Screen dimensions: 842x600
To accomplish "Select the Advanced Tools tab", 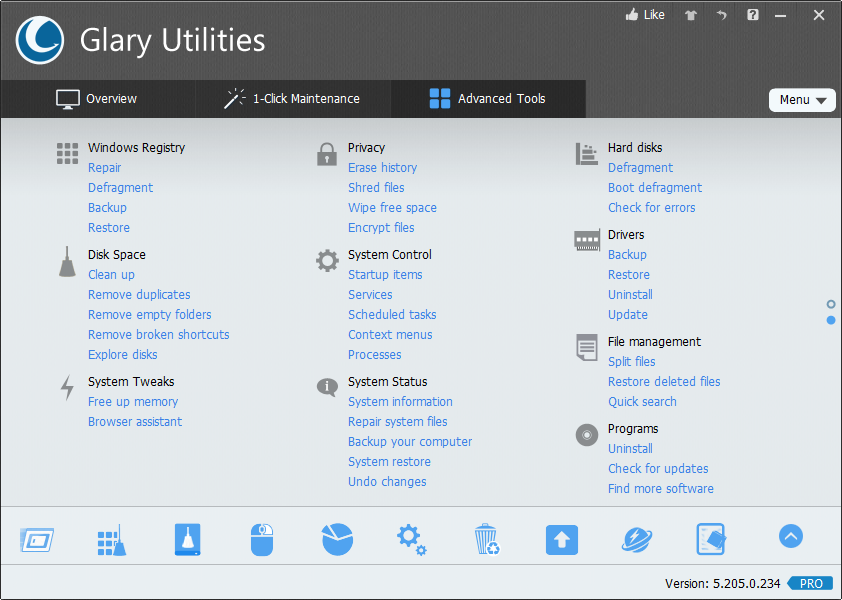I will point(488,99).
